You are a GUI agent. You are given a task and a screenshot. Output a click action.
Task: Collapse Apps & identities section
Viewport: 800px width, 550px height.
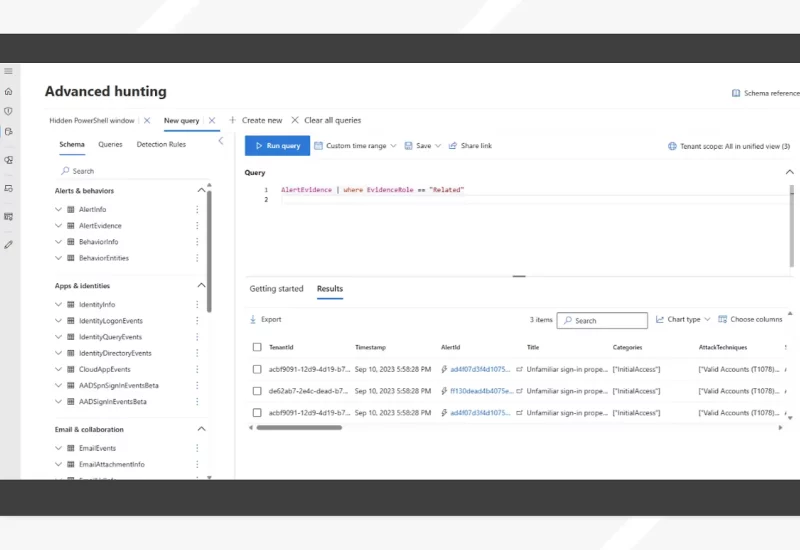pos(202,285)
